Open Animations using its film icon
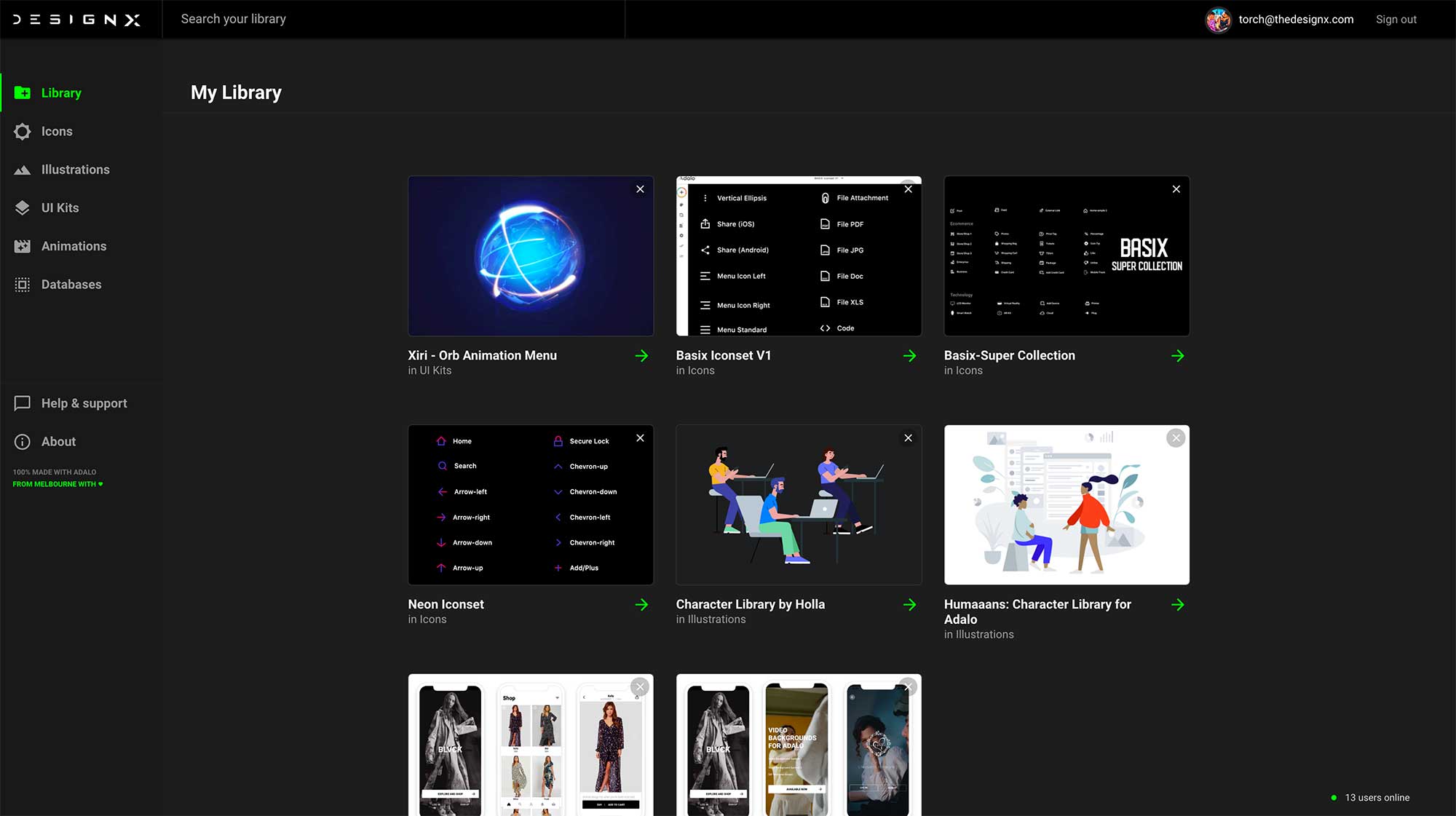 (23, 247)
